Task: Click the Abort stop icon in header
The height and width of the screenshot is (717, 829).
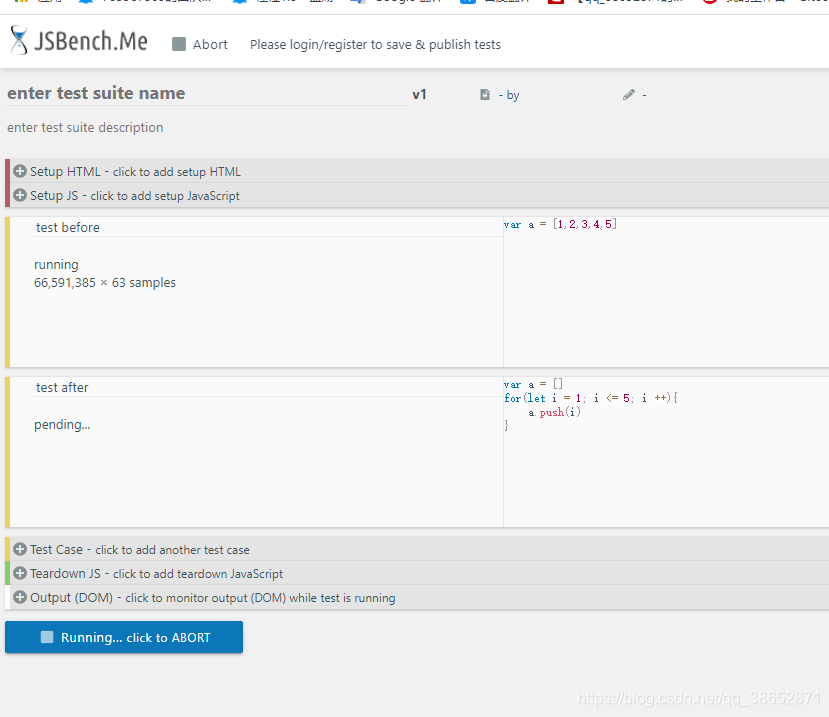Action: click(x=179, y=44)
